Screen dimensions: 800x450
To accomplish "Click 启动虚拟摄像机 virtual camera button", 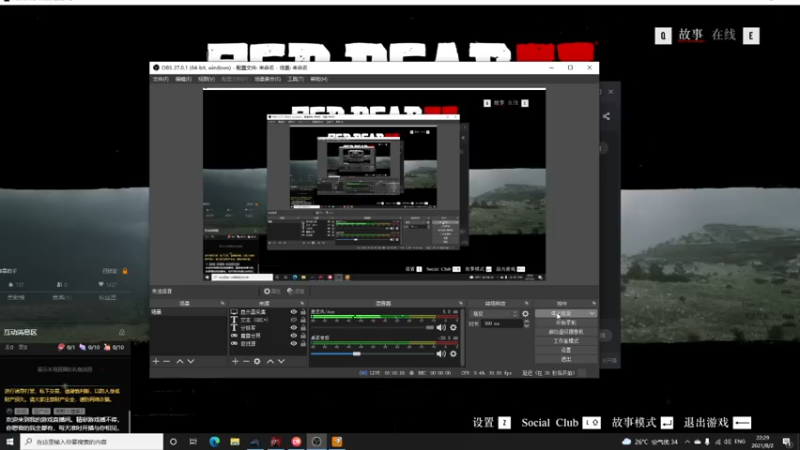I will point(566,332).
